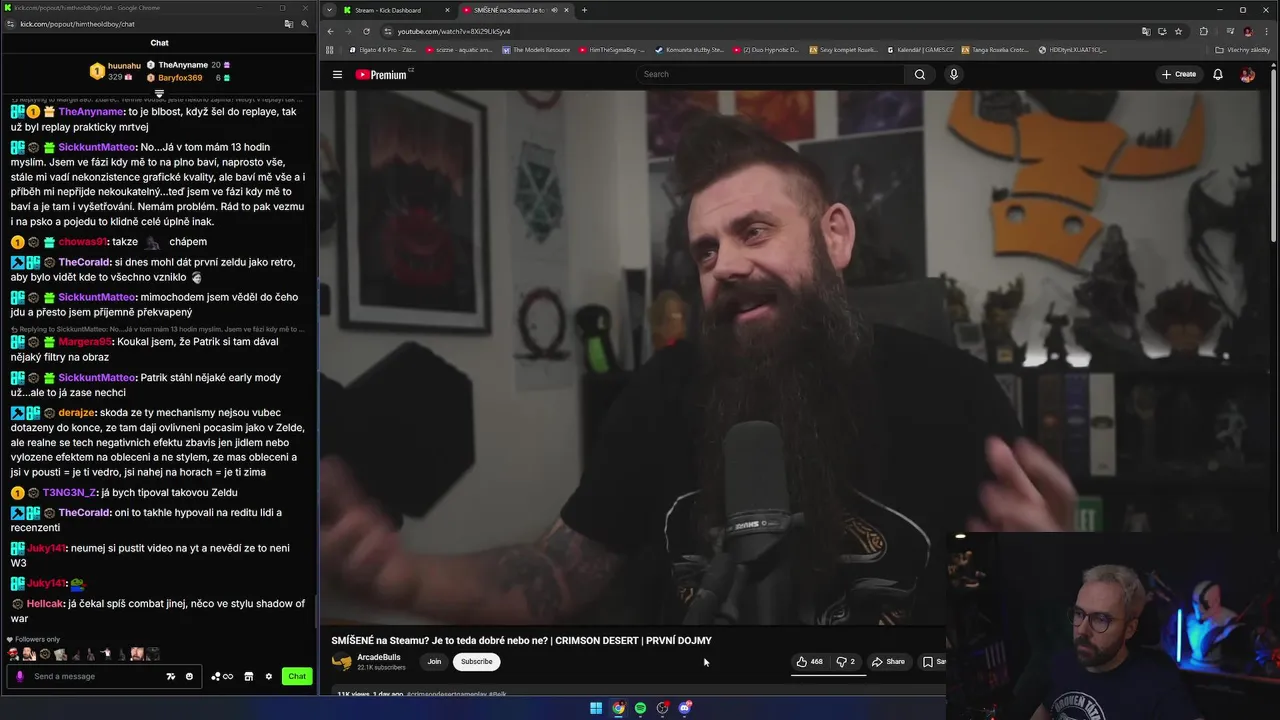Open the channel points icon in chat
The width and height of the screenshot is (1280, 720).
coord(221,676)
